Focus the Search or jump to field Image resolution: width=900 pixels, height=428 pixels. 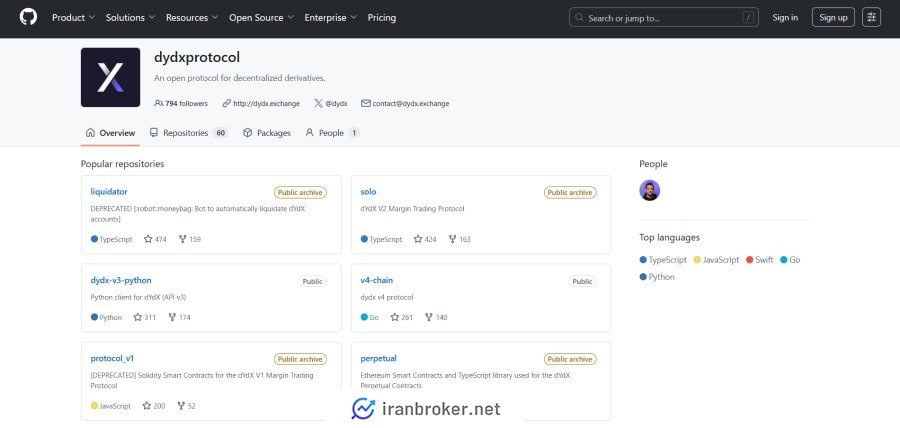click(664, 18)
